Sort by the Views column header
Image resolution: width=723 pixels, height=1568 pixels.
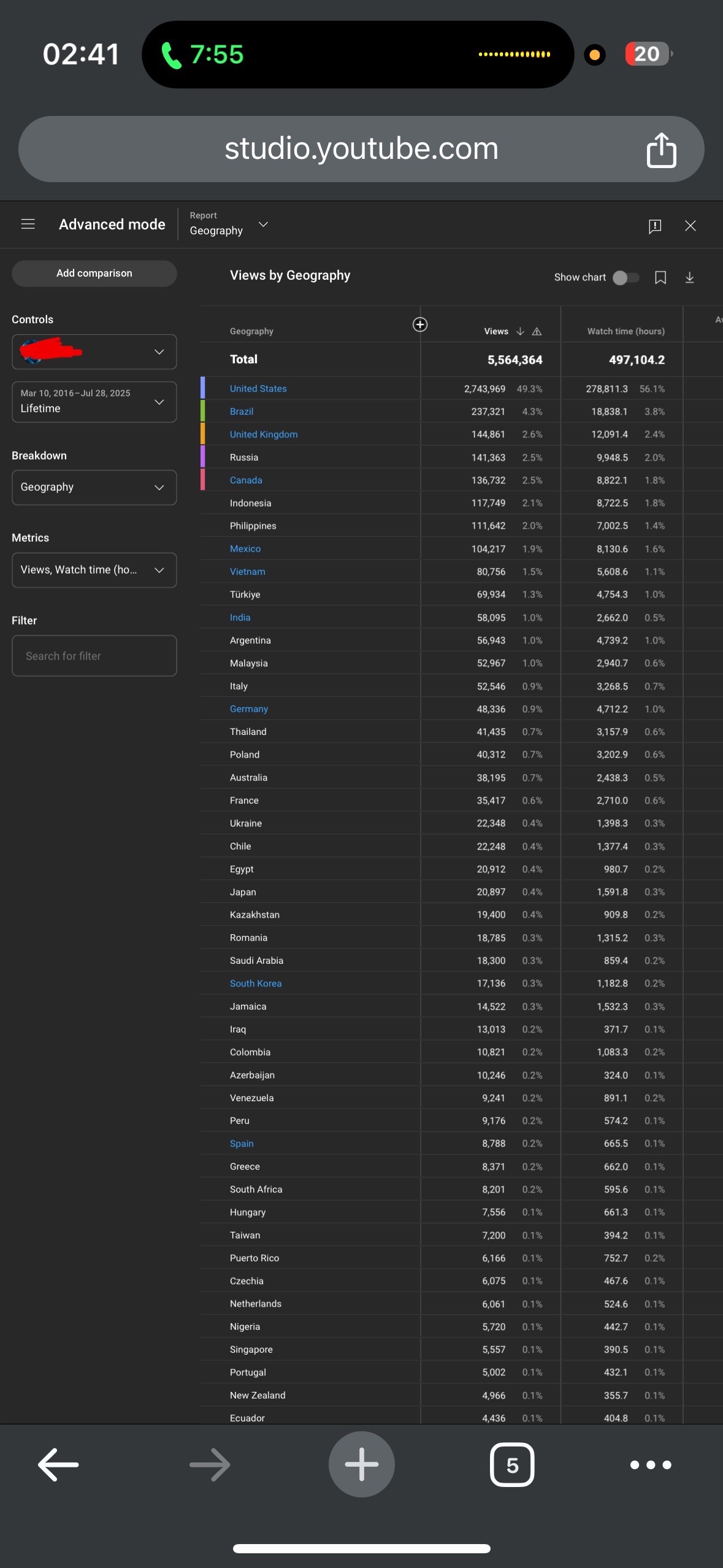(496, 331)
